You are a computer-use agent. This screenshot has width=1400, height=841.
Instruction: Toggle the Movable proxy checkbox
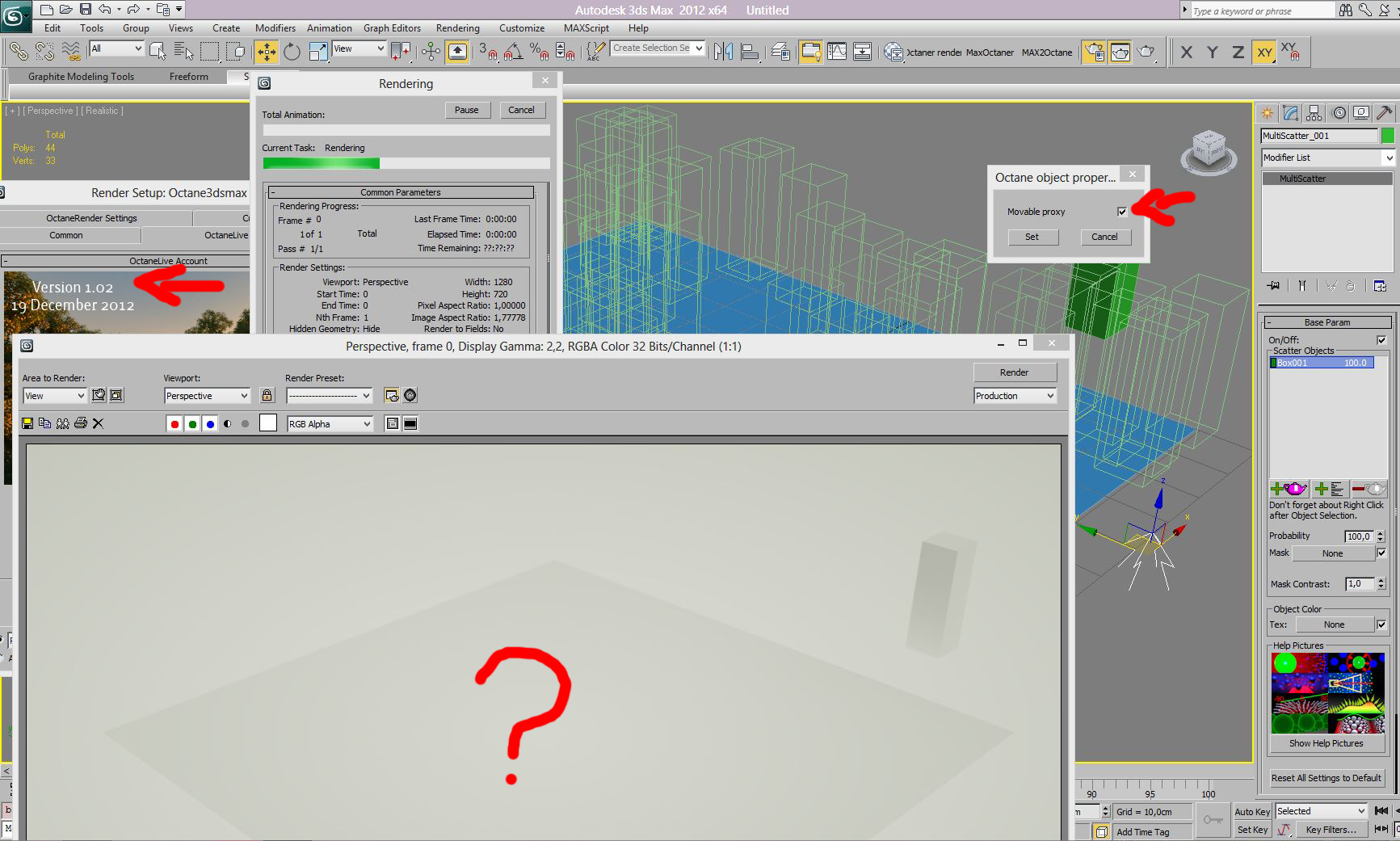click(x=1122, y=212)
